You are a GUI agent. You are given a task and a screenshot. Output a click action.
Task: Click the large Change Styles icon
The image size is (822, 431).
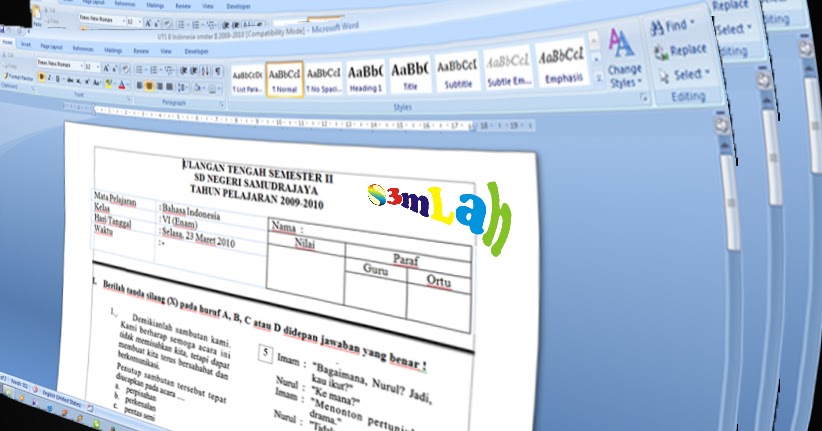pos(621,43)
